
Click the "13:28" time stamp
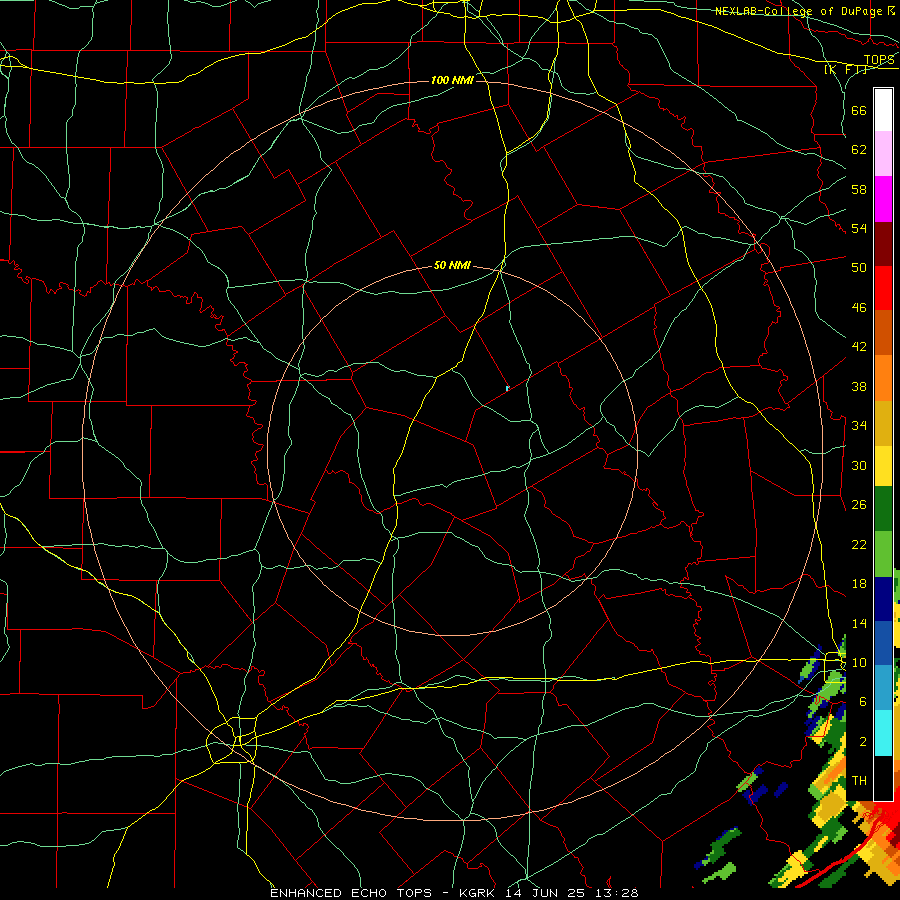pyautogui.click(x=617, y=893)
